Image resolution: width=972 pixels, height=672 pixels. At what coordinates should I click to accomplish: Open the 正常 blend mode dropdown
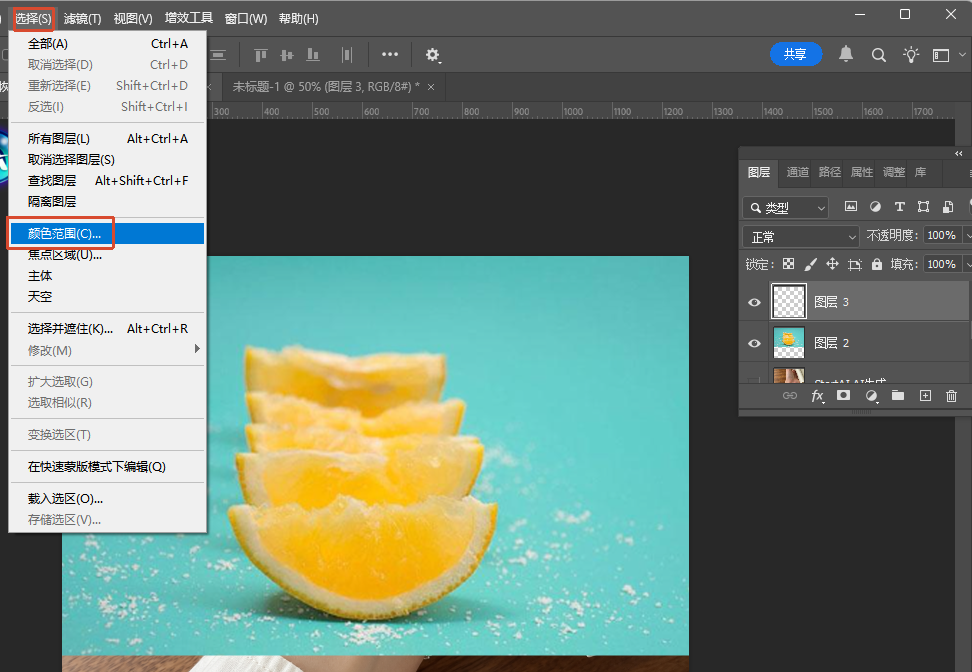[802, 237]
